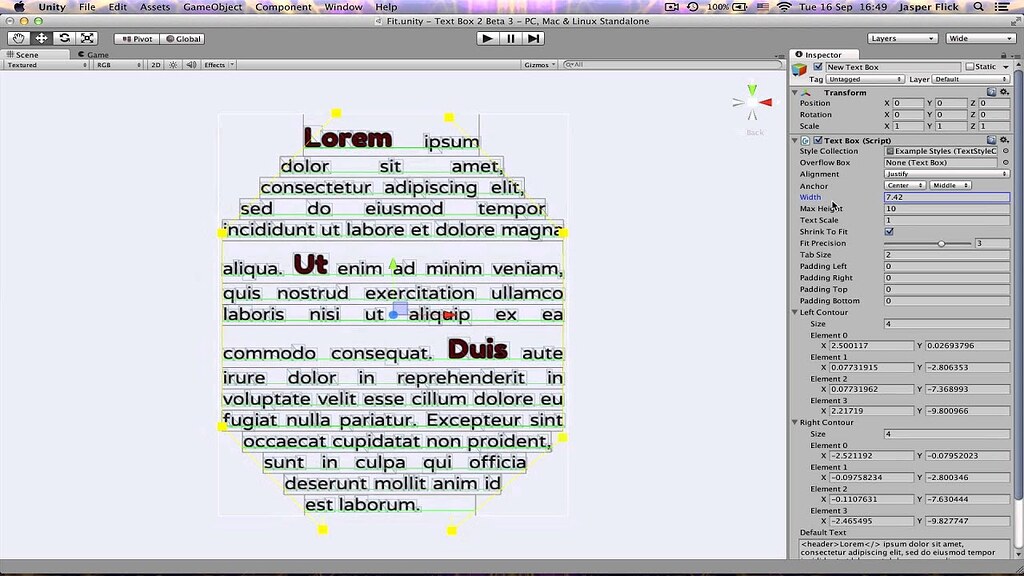Toggle scene audio in the Scene view bar

191,64
